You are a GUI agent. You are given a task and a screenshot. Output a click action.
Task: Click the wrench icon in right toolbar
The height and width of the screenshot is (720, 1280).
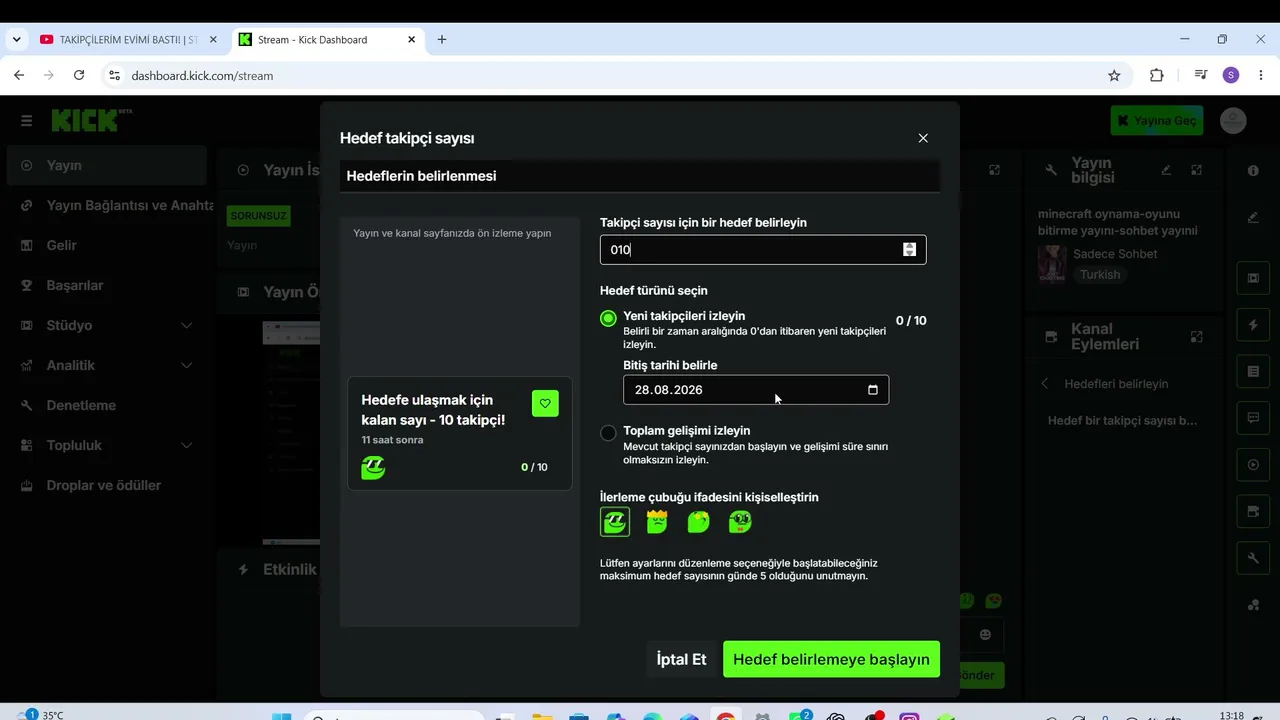click(x=1253, y=558)
